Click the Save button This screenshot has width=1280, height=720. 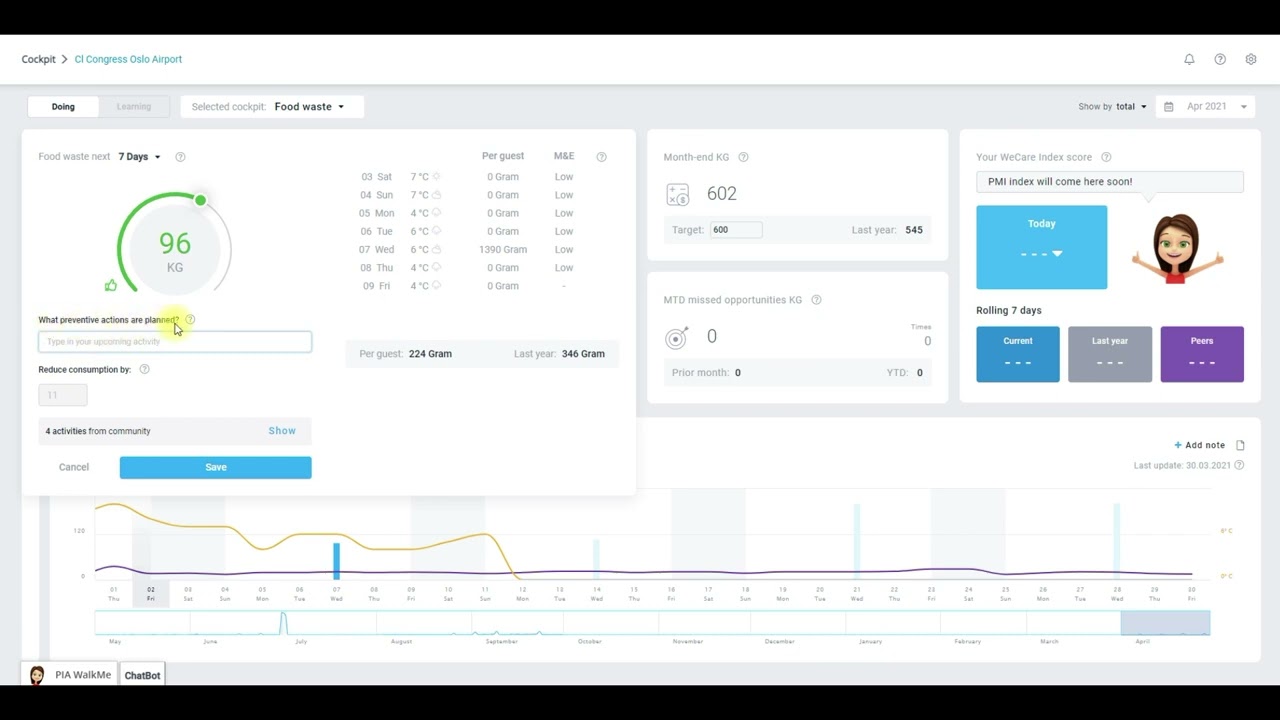pos(215,467)
